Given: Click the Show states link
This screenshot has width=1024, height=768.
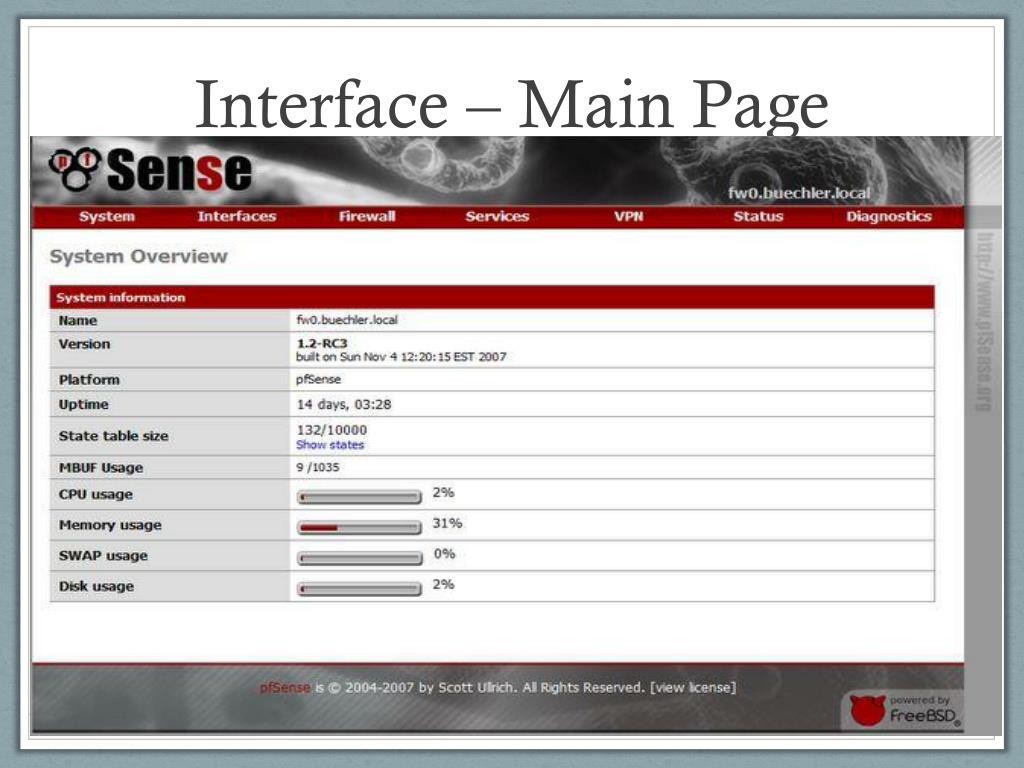Looking at the screenshot, I should tap(330, 445).
